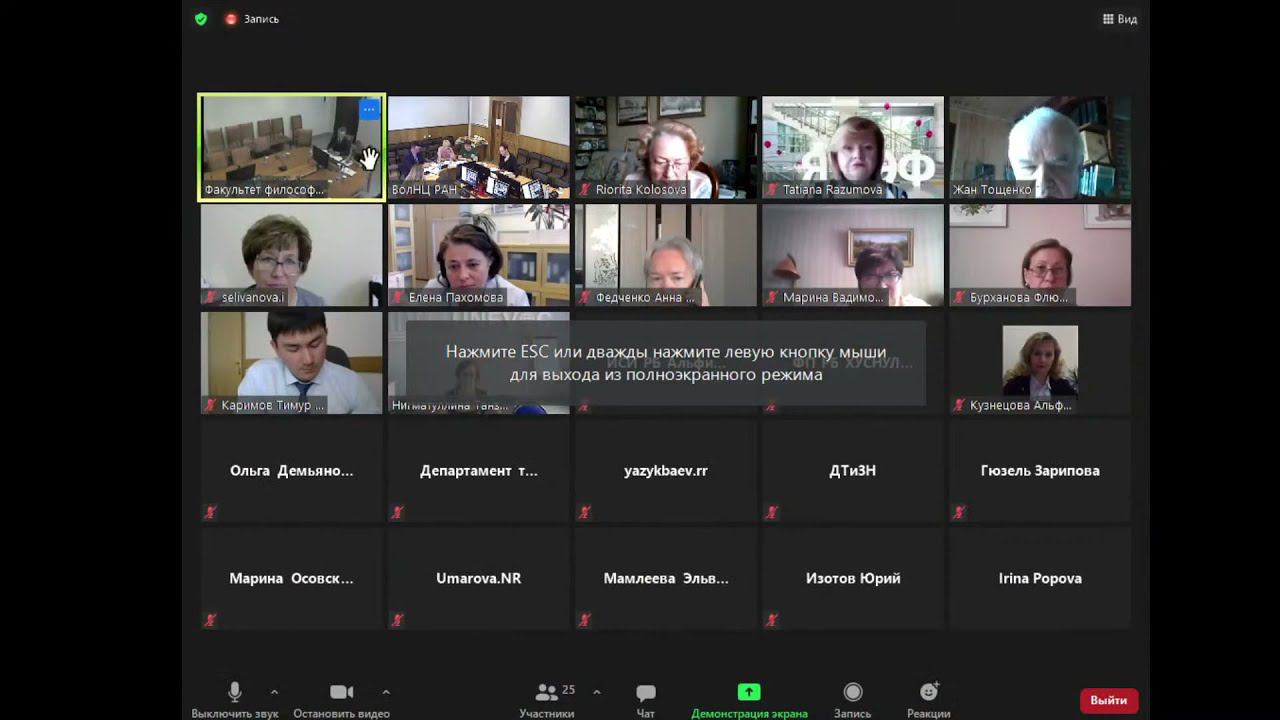This screenshot has height=720, width=1280.
Task: Click the Ольга Демьяно... participant name
Action: point(292,470)
